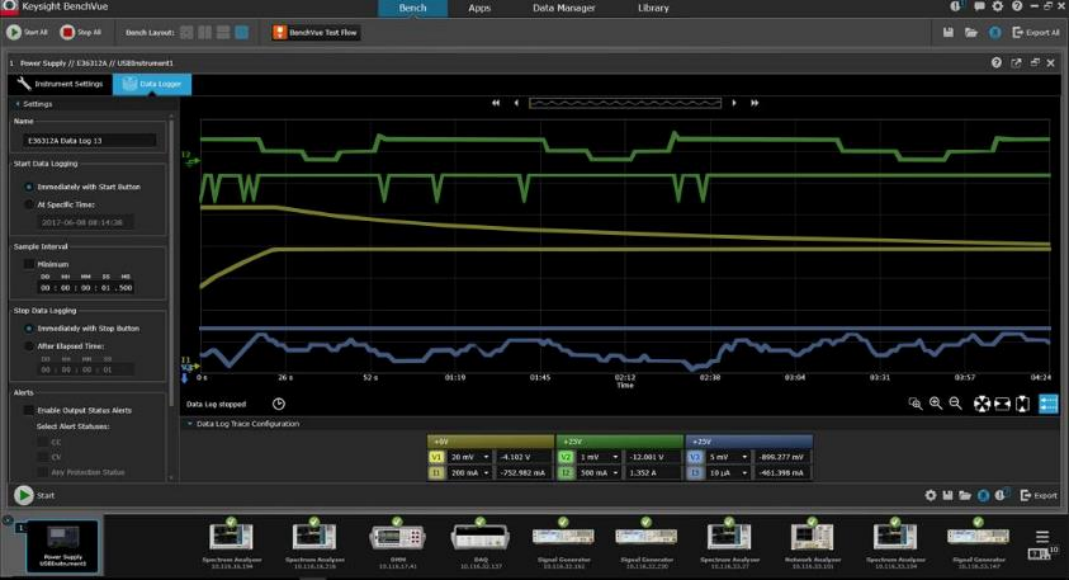Switch to the Instrument Settings tab

click(x=60, y=84)
